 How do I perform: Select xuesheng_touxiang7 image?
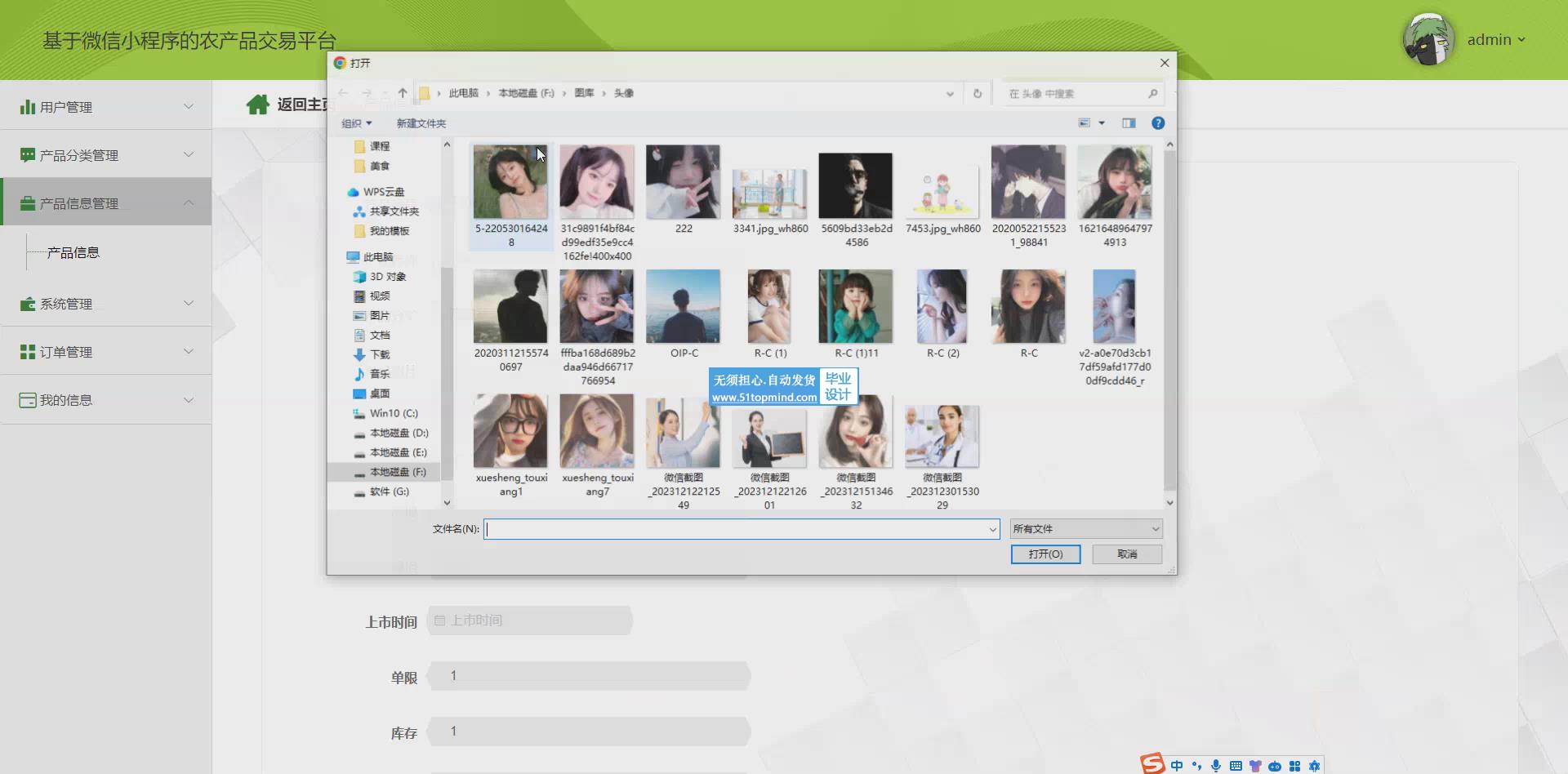tap(597, 431)
